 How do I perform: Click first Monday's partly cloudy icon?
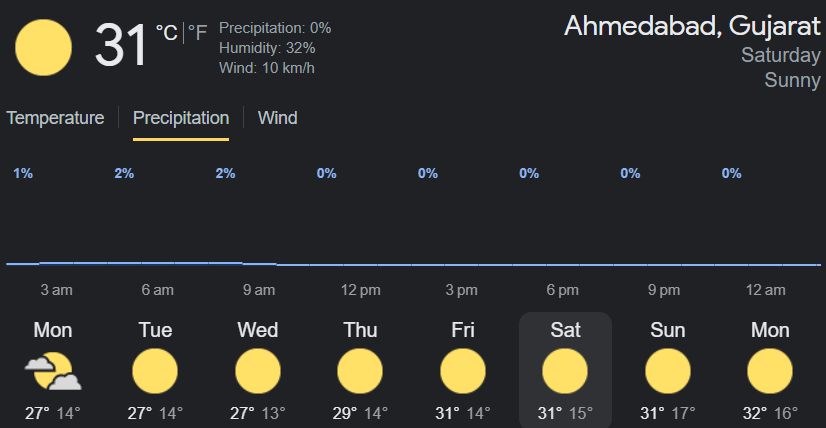point(53,372)
